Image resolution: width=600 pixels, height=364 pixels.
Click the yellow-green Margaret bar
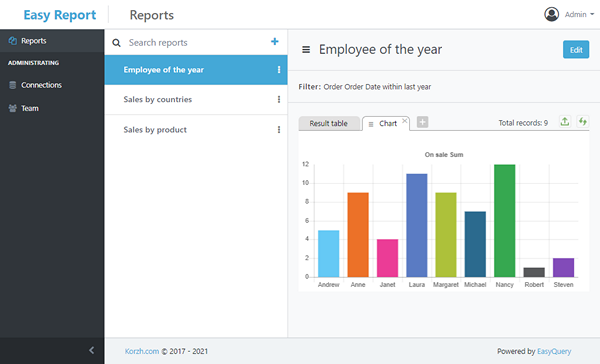click(446, 235)
